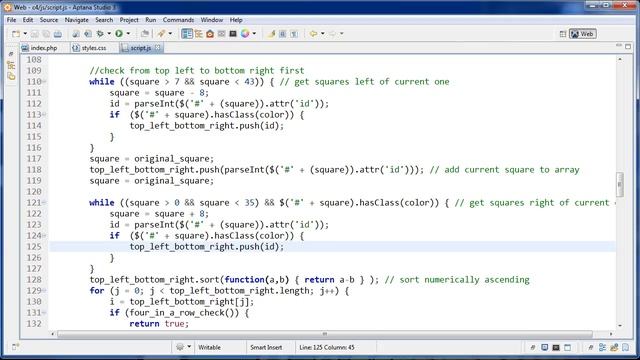The height and width of the screenshot is (360, 640).
Task: Click the black terminal toolbar icon
Action: pos(233,34)
